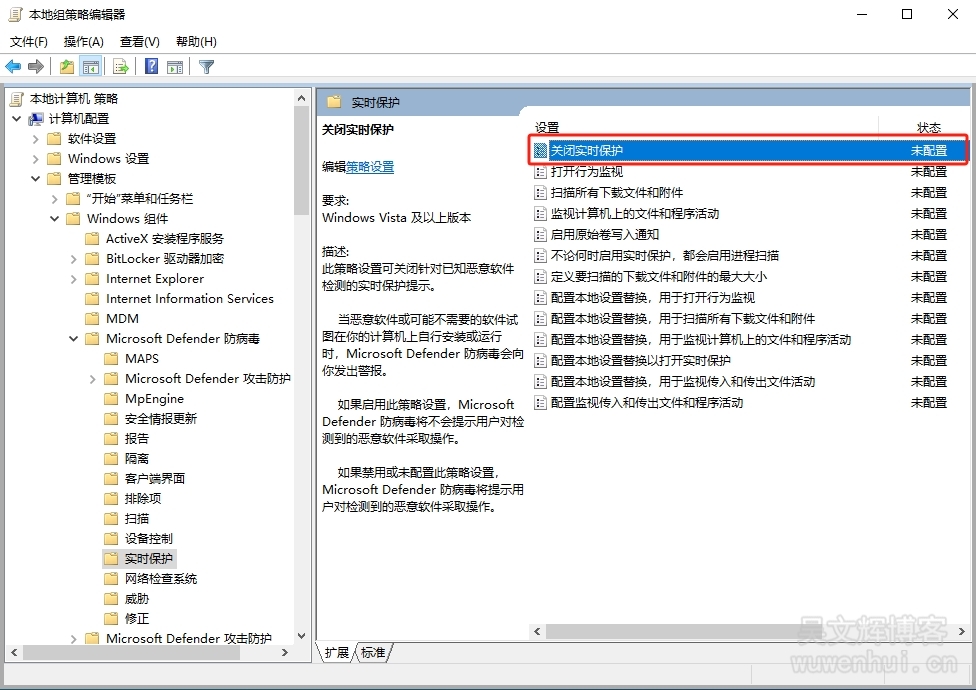
Task: Open Help via blue question mark icon
Action: pyautogui.click(x=151, y=67)
